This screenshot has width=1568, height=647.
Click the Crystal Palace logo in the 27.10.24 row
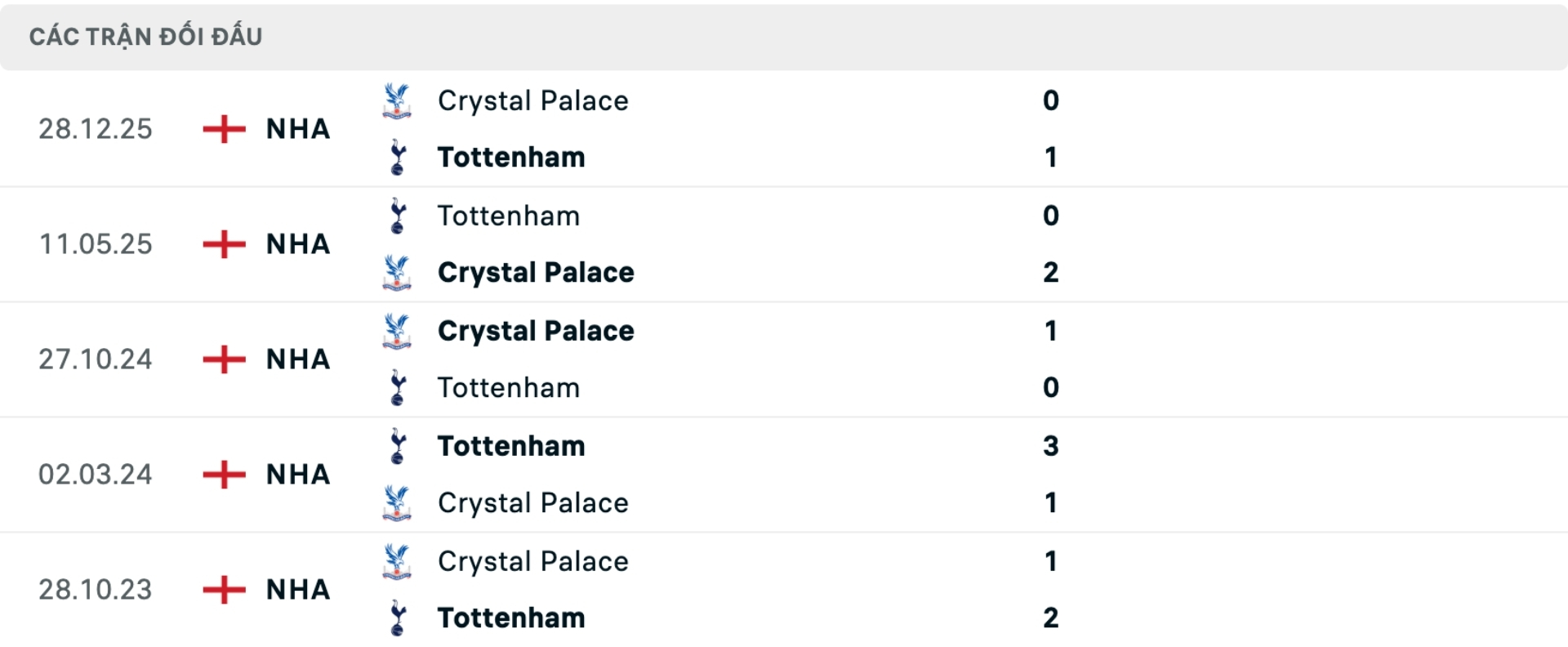click(x=396, y=331)
